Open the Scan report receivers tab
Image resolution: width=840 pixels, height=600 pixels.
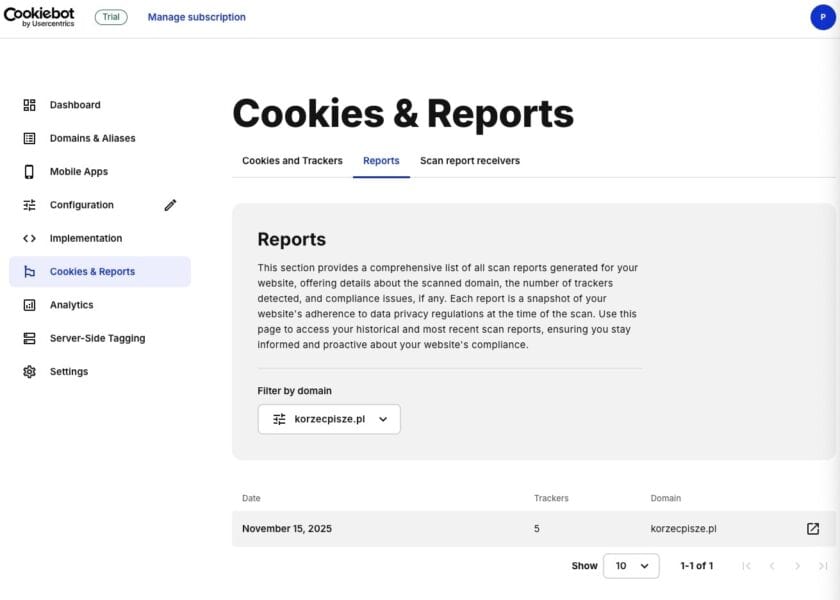(470, 160)
